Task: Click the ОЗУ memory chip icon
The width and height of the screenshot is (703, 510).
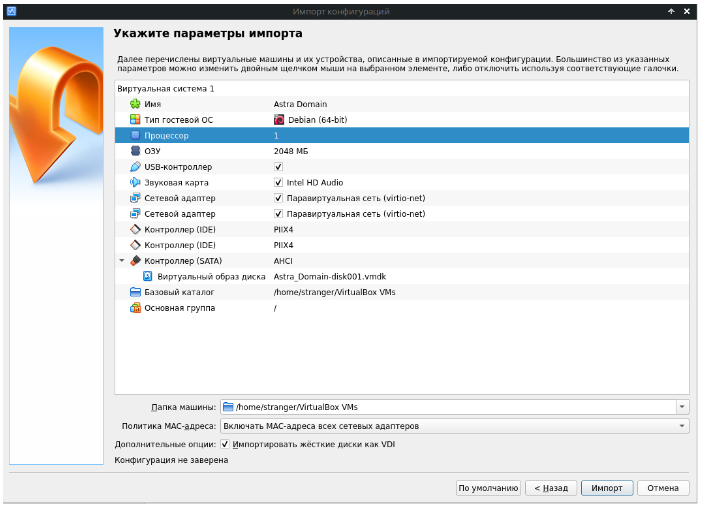Action: click(135, 151)
